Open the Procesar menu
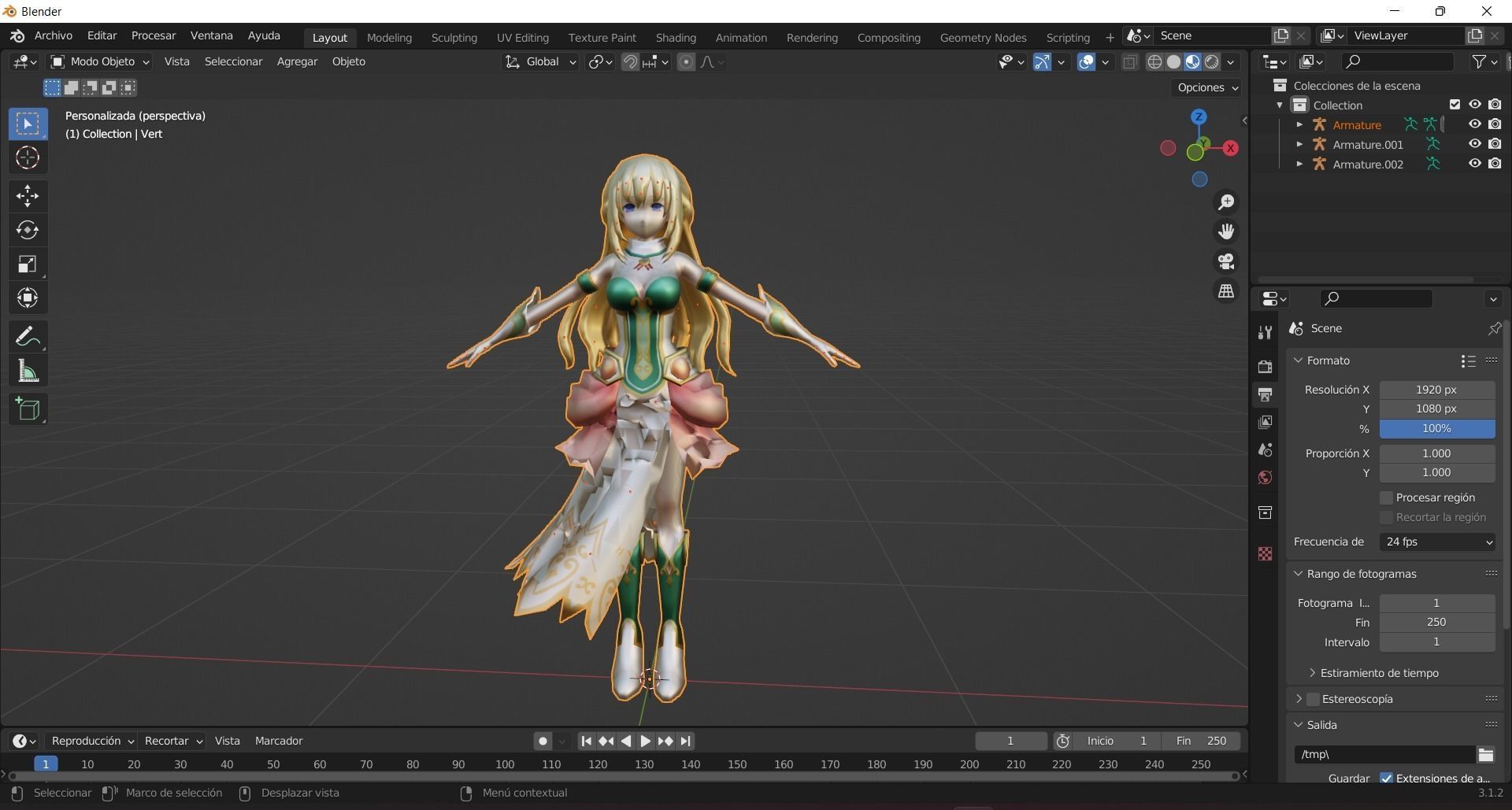Image resolution: width=1512 pixels, height=810 pixels. click(x=154, y=36)
